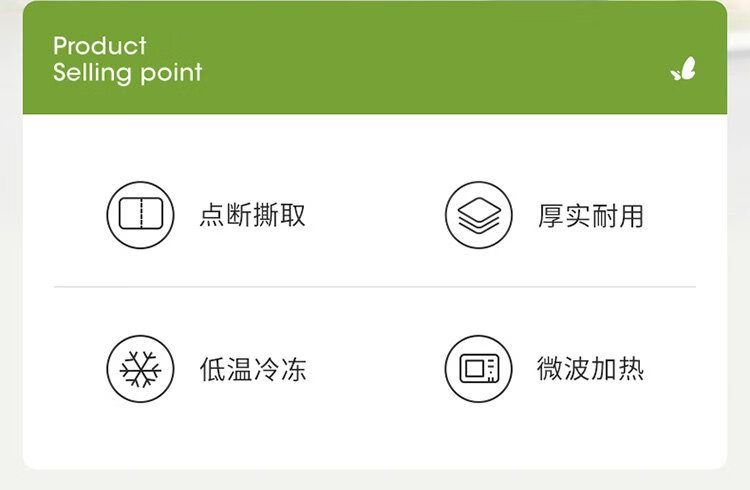The height and width of the screenshot is (490, 750).
Task: Click the 厚实耐用 label
Action: (x=591, y=215)
